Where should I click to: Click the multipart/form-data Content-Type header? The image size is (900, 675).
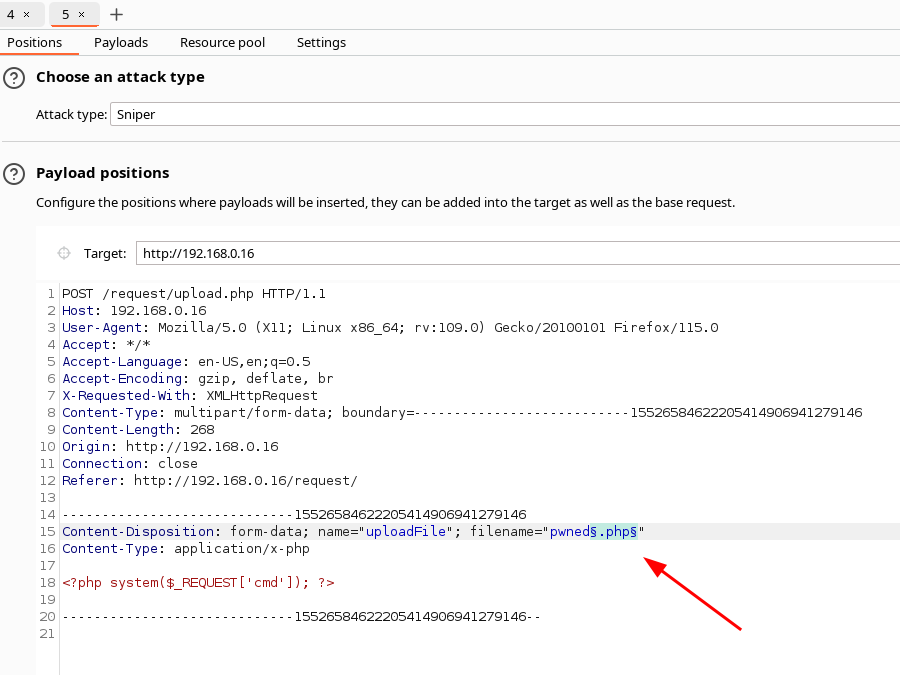tap(462, 412)
